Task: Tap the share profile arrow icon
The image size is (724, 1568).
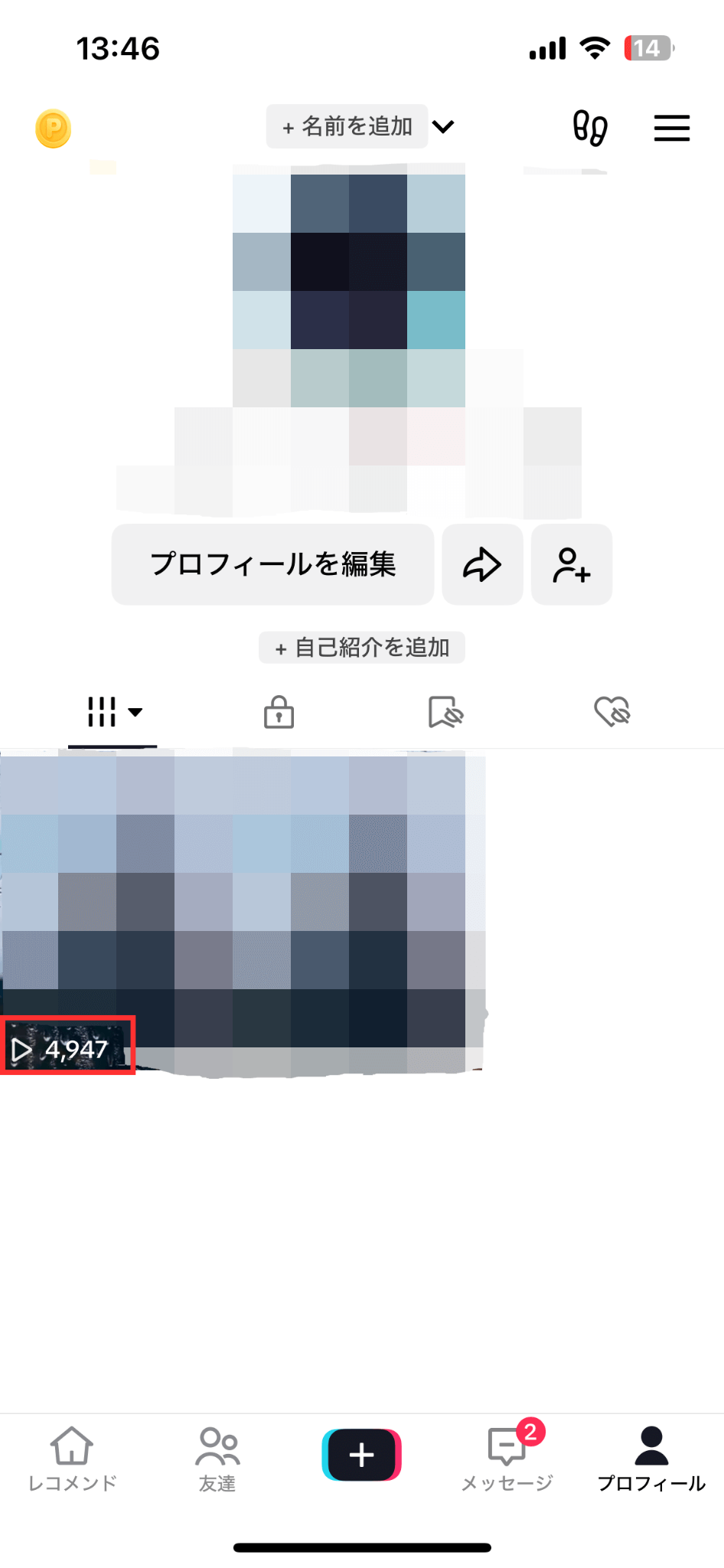Action: [482, 564]
